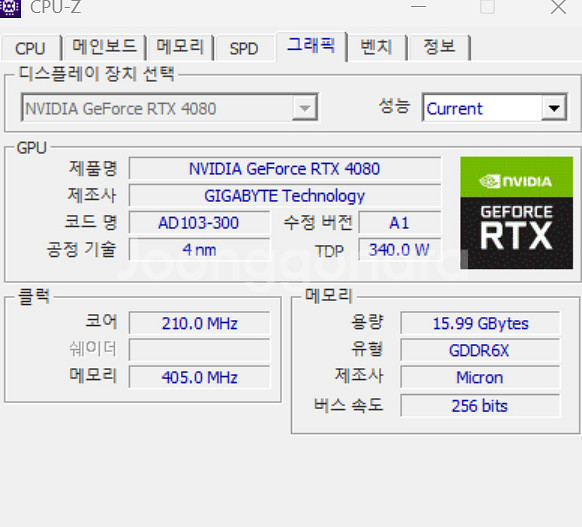Open the 성능 Current dropdown arrow

[x=554, y=108]
